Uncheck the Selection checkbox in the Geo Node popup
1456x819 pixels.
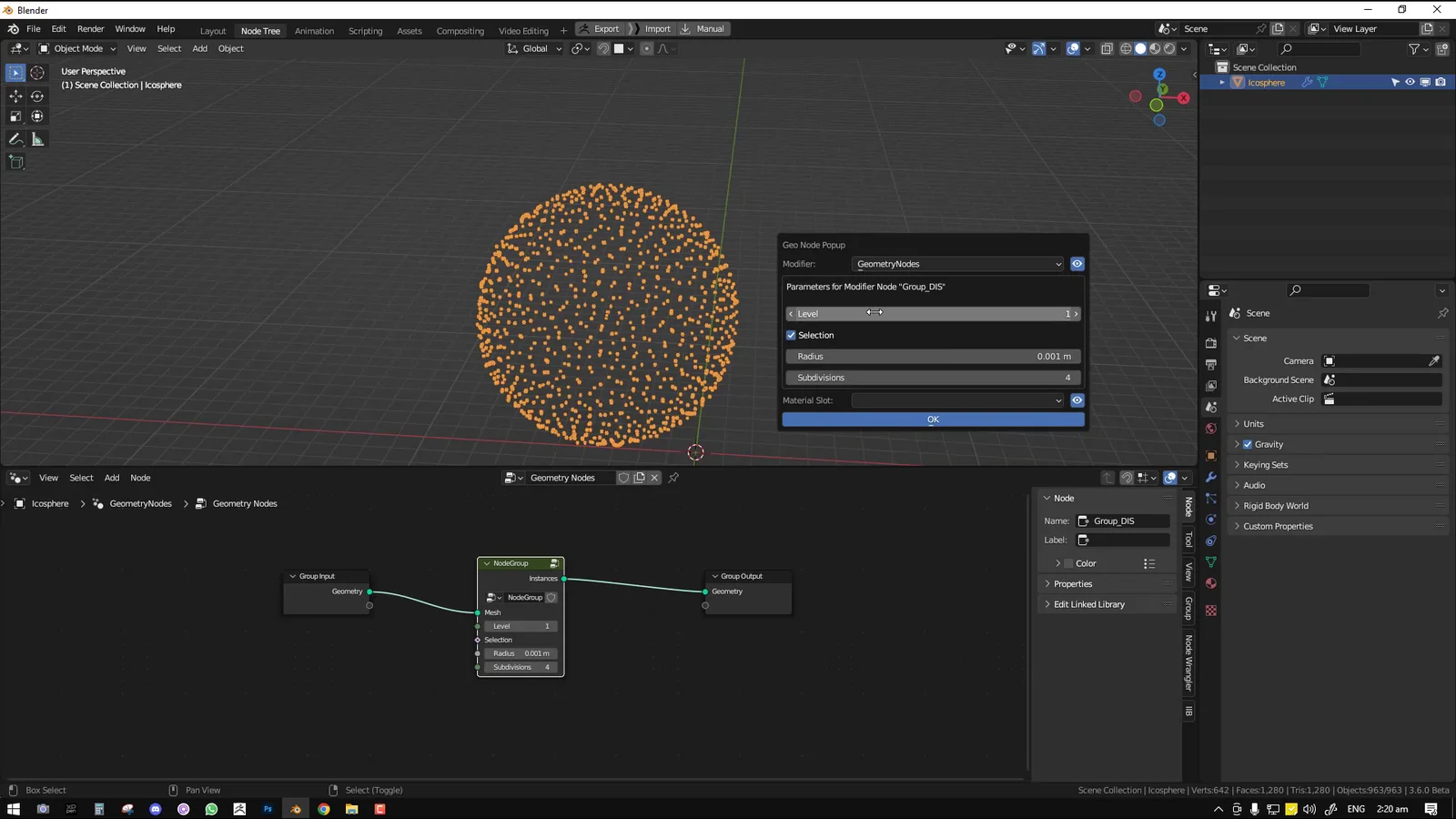click(x=791, y=335)
